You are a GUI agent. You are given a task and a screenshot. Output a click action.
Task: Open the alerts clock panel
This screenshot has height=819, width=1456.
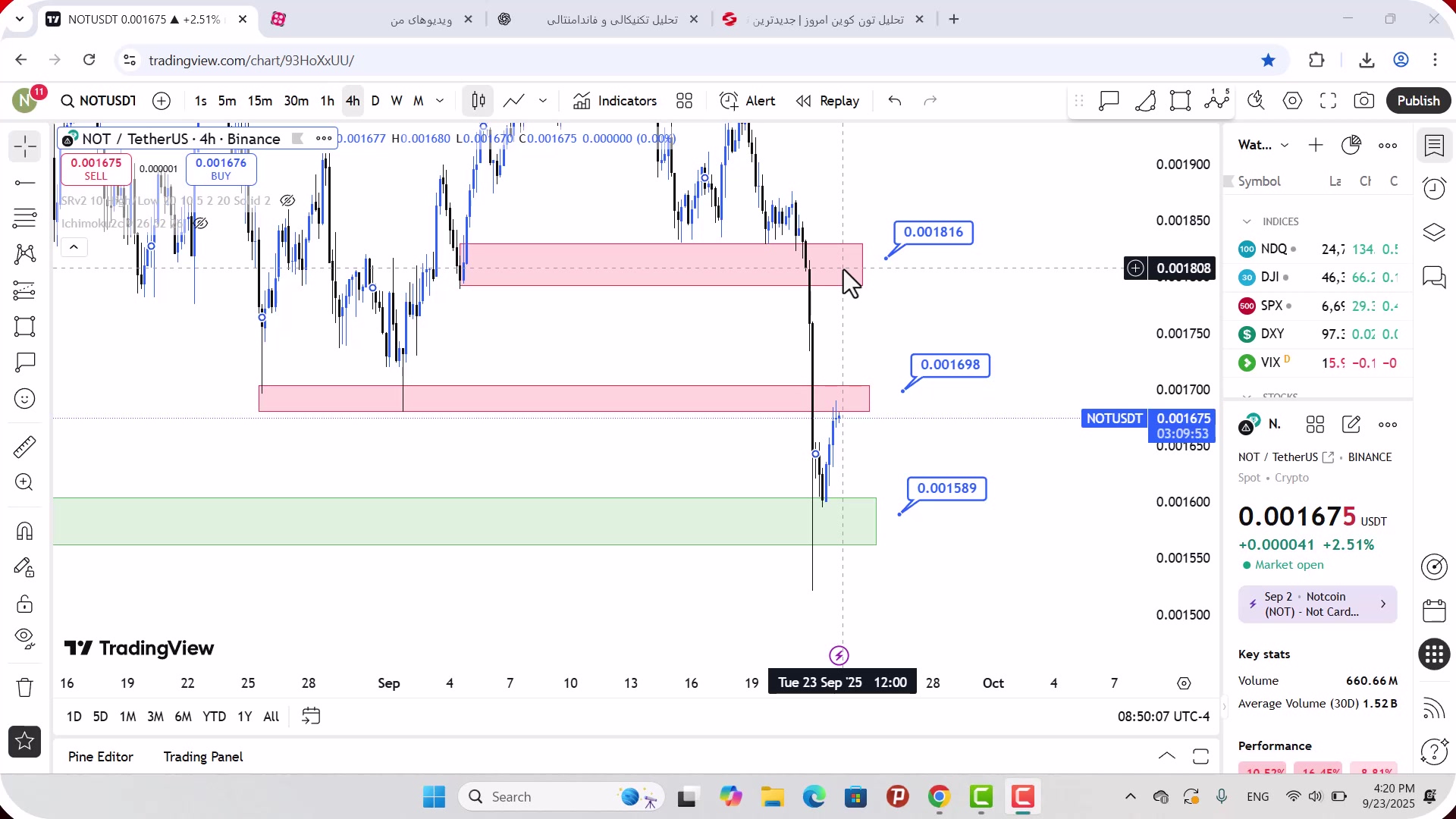1435,188
